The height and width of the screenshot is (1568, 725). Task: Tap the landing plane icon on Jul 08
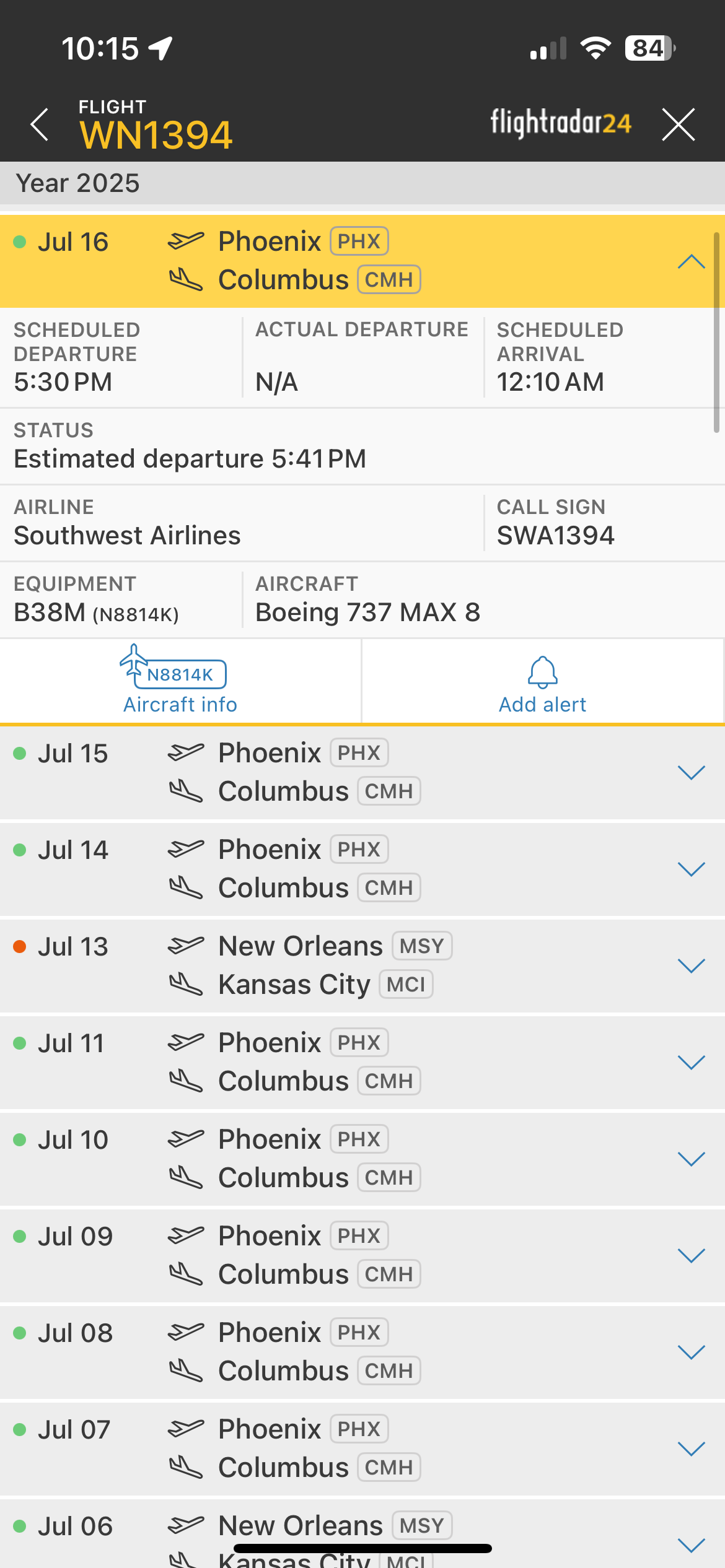click(x=185, y=1370)
